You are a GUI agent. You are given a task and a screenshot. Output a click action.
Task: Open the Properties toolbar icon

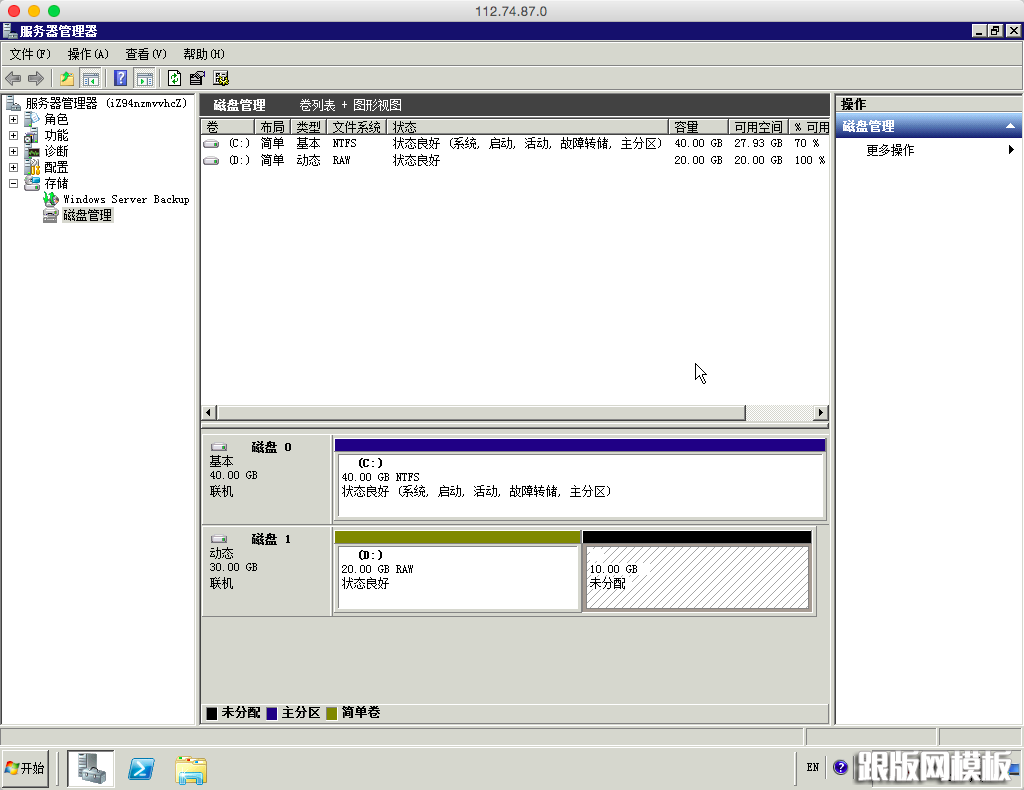(197, 78)
